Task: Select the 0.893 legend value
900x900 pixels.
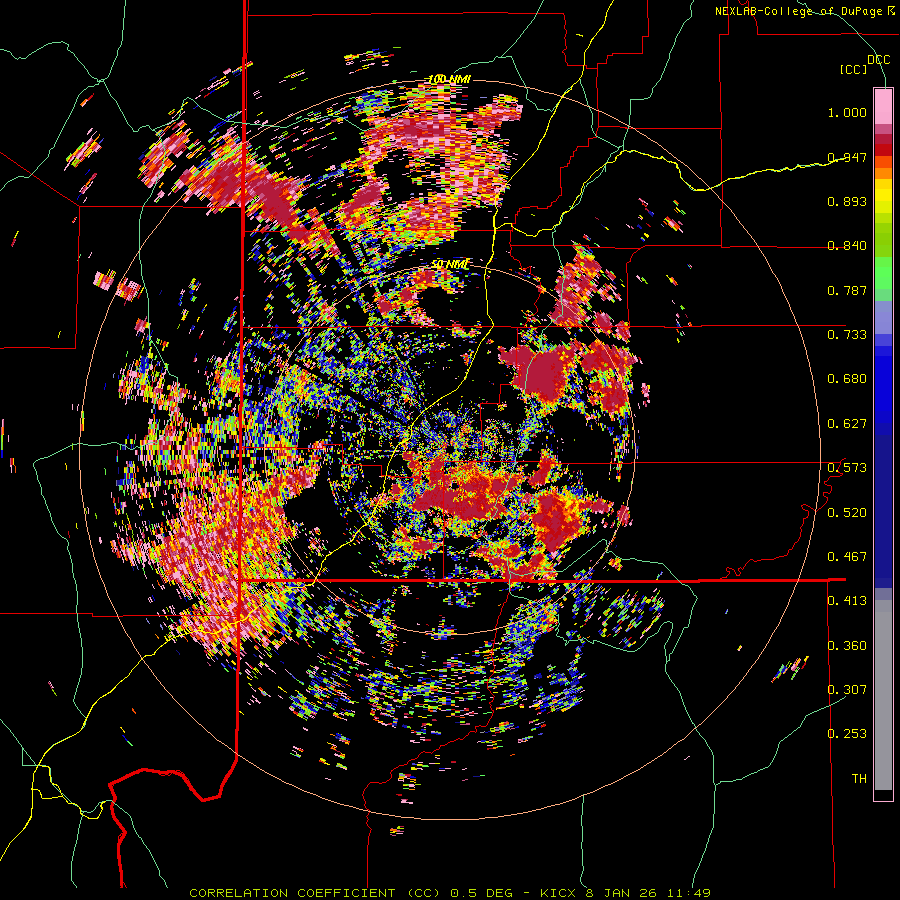Action: pos(847,201)
